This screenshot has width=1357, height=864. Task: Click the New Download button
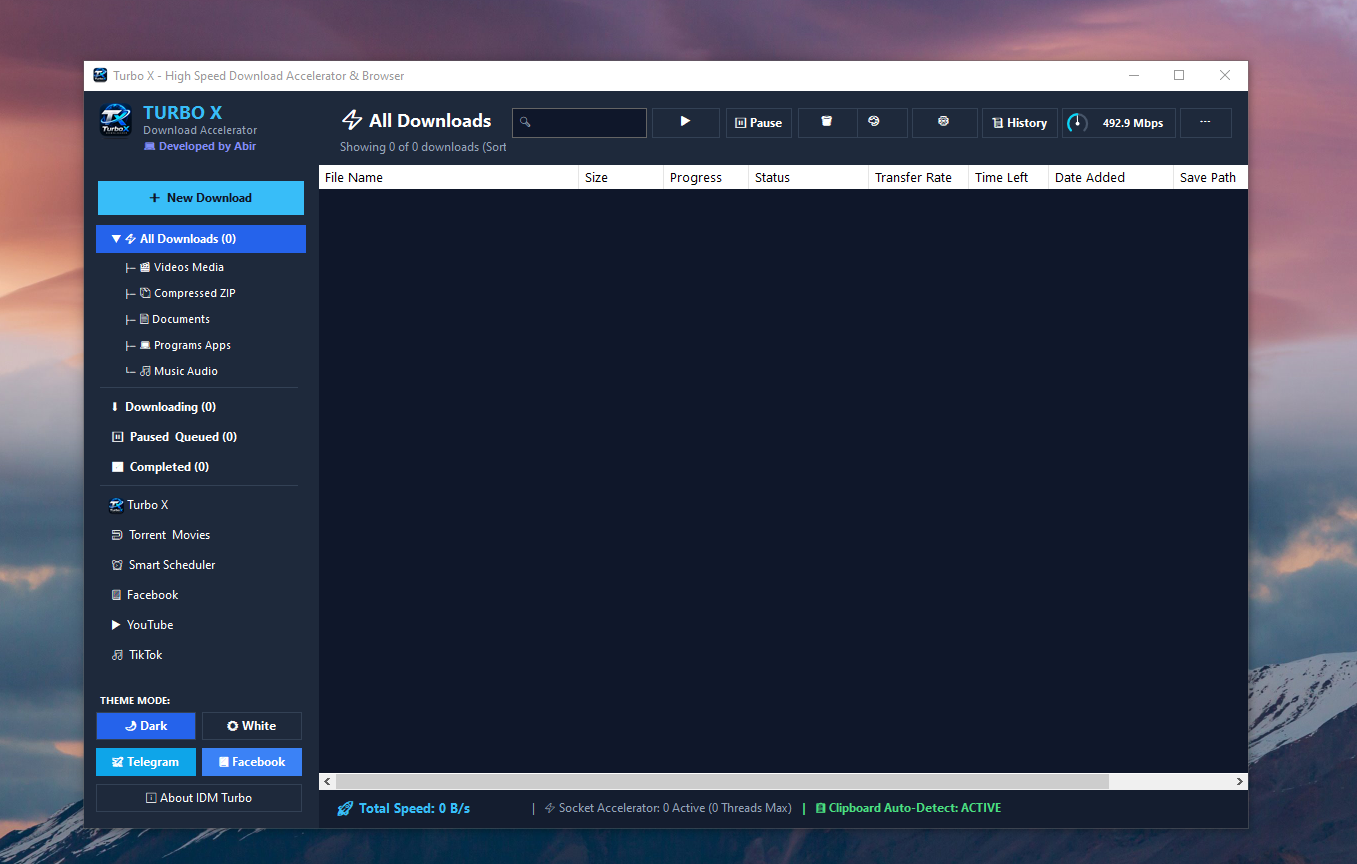[201, 198]
